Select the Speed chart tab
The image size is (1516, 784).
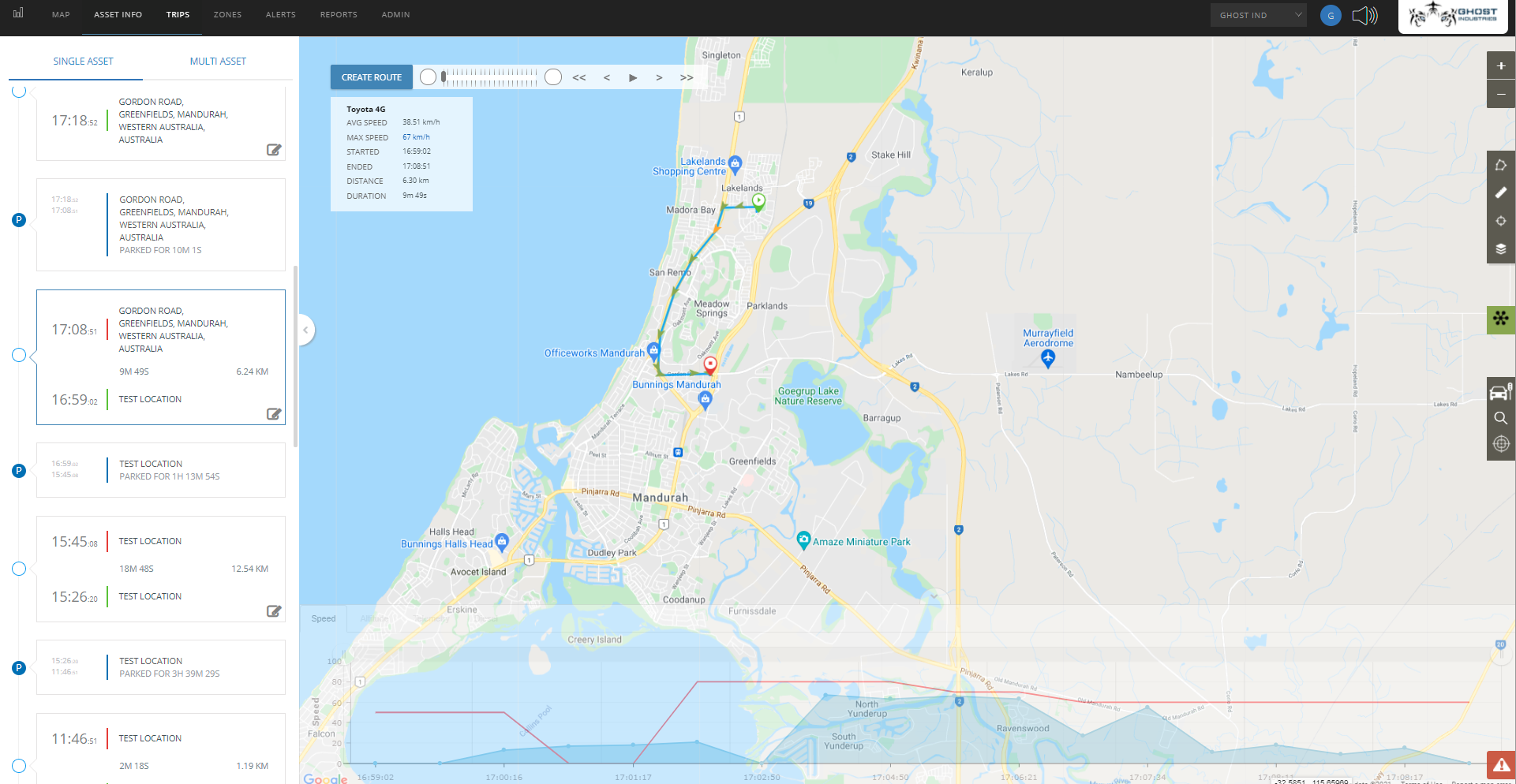pyautogui.click(x=324, y=618)
